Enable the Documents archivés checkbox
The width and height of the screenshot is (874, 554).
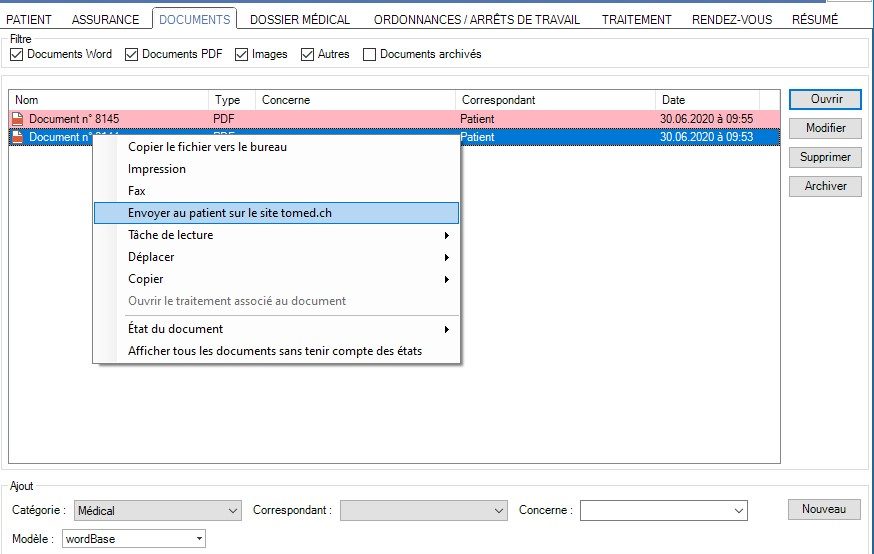pyautogui.click(x=370, y=54)
